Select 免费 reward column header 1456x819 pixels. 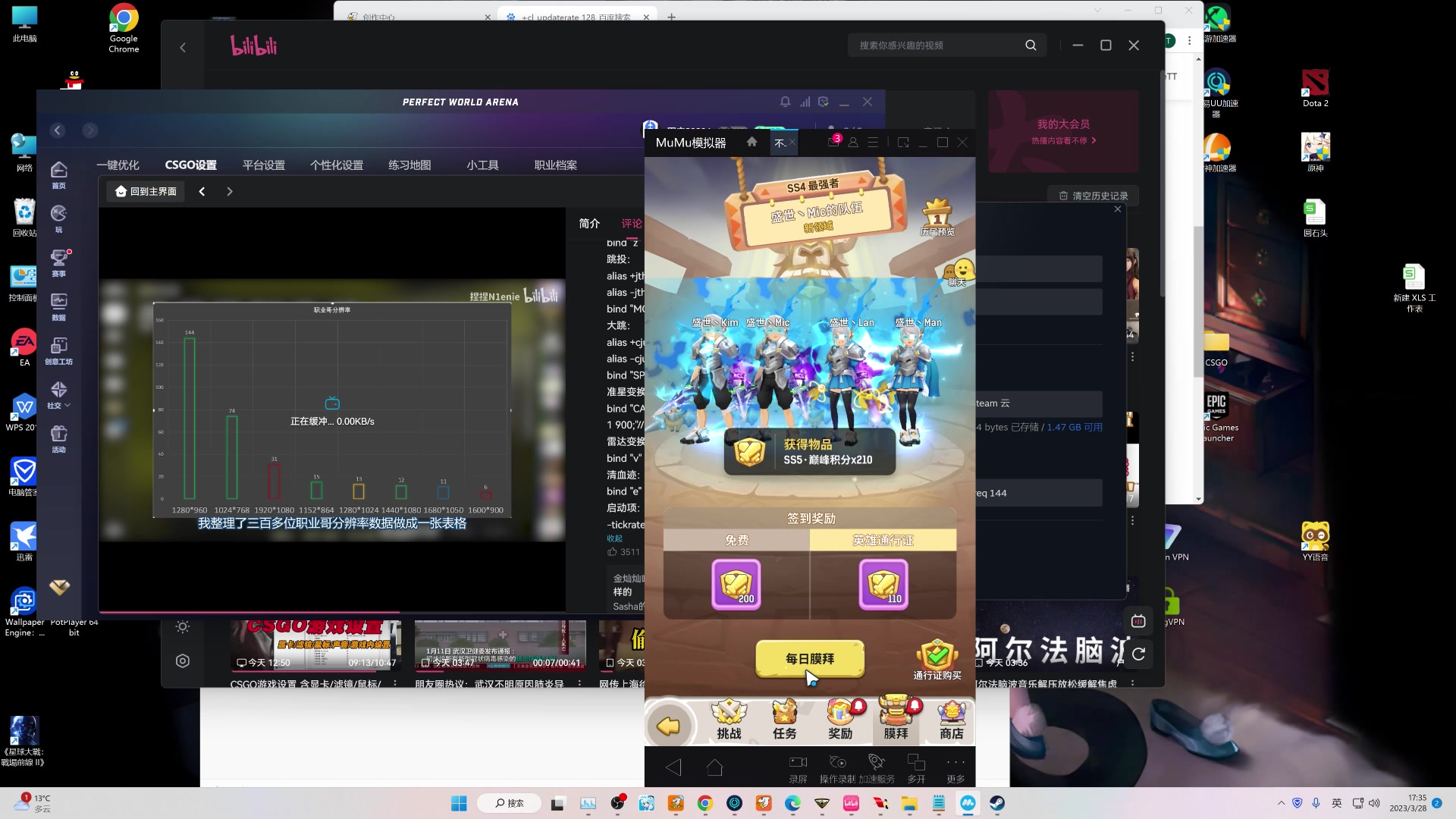[736, 540]
